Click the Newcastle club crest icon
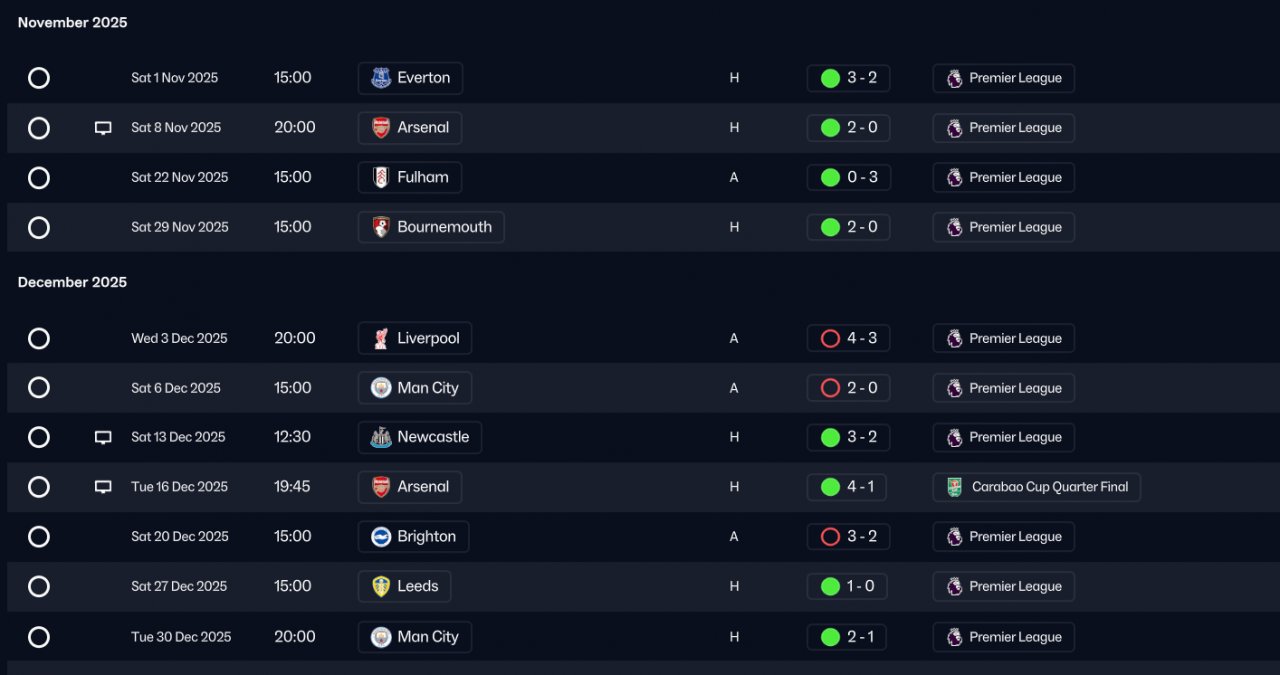This screenshot has width=1280, height=675. tap(381, 437)
